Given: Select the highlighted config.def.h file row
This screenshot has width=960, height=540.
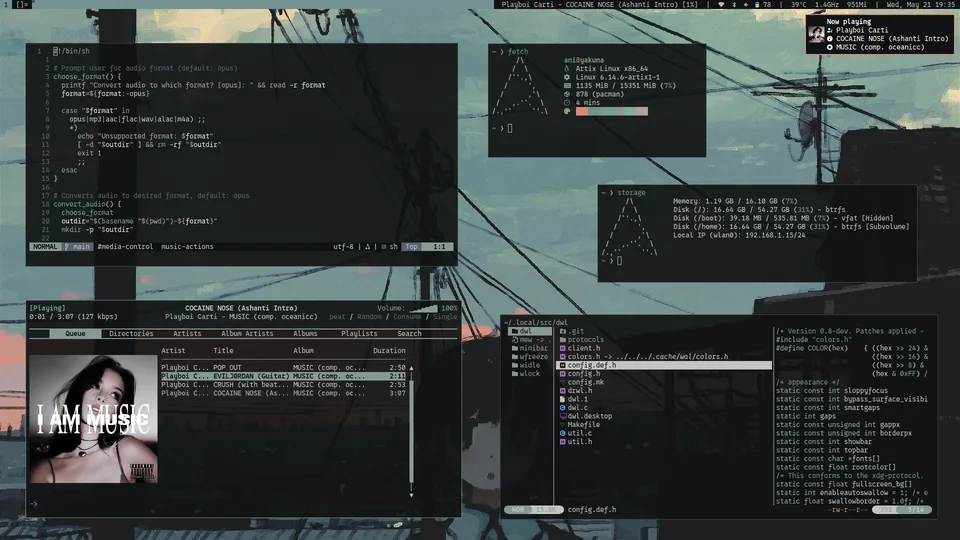Looking at the screenshot, I should pos(664,366).
